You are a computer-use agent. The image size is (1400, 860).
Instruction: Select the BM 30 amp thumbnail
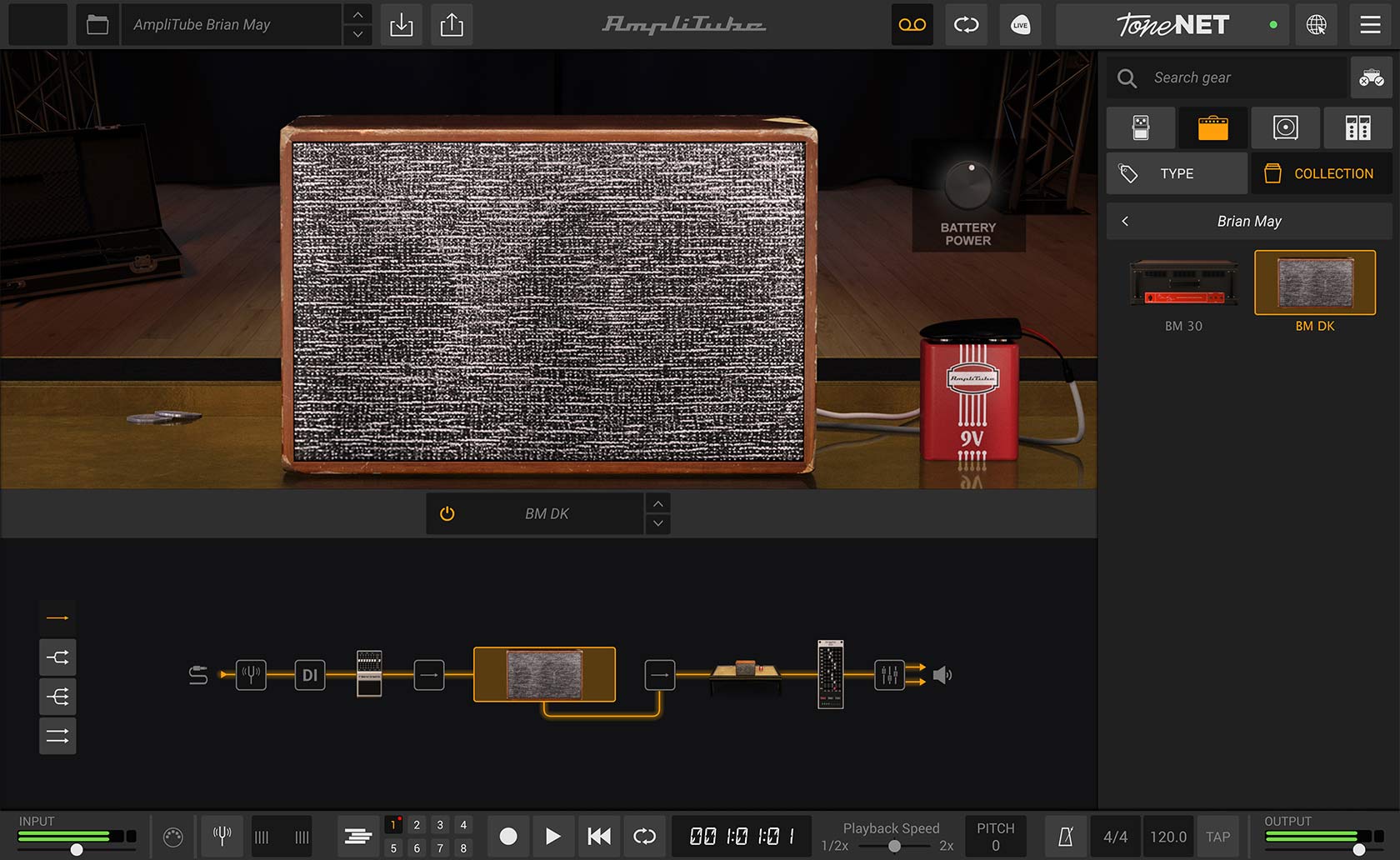(x=1183, y=283)
